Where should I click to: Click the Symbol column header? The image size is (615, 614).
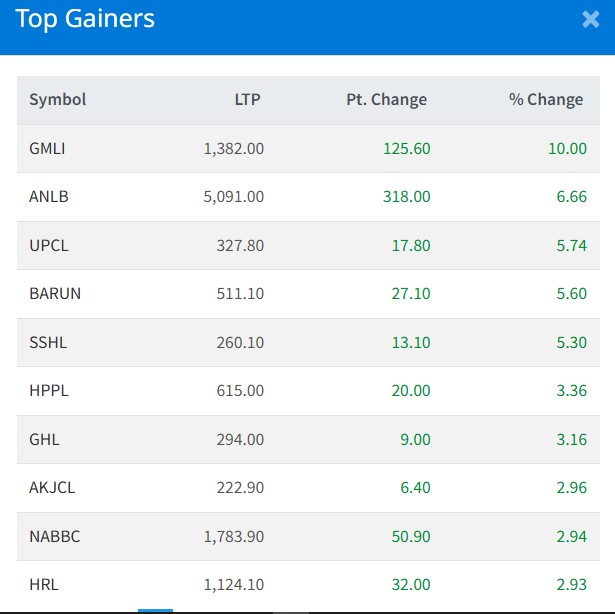click(x=58, y=99)
